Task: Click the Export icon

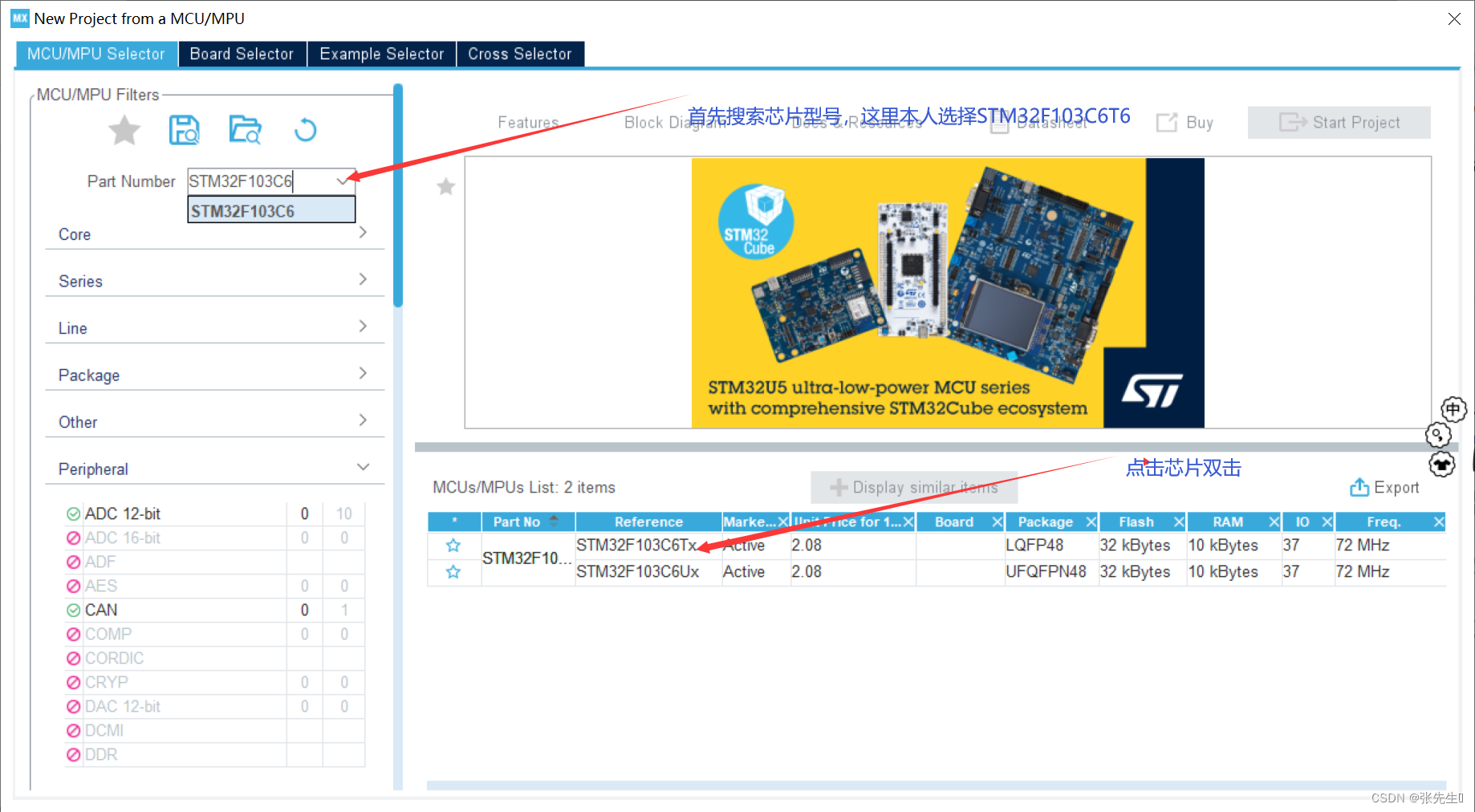Action: [x=1359, y=487]
